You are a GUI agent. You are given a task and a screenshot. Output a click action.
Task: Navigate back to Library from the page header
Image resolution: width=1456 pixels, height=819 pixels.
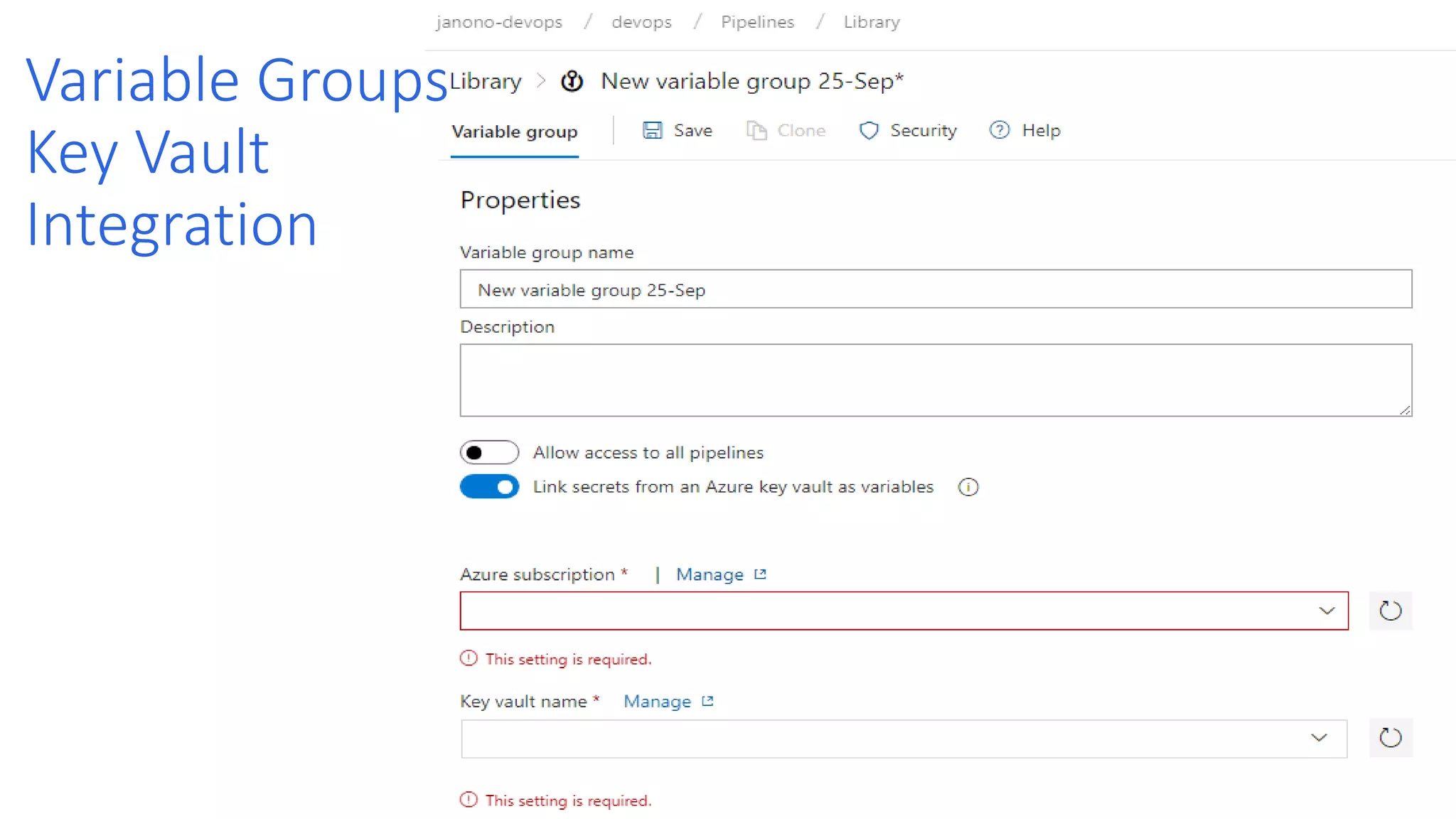point(486,82)
